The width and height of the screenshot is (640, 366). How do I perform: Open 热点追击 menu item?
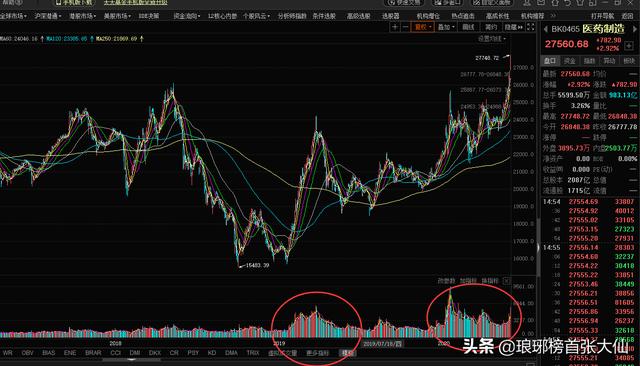point(463,16)
